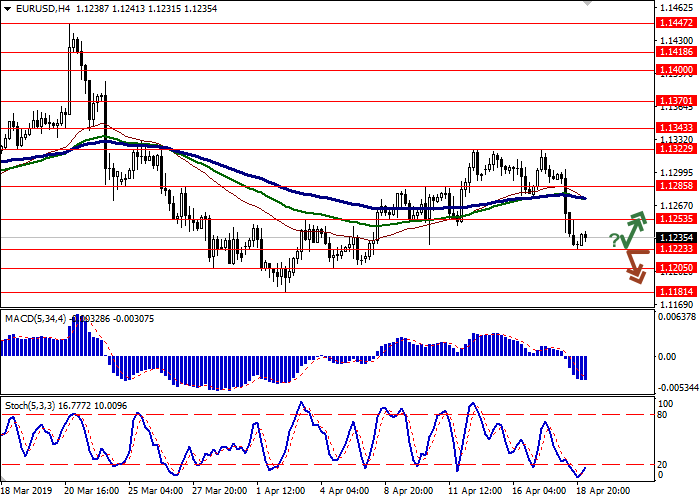Click the Stochastic 80 level axis value

click(x=663, y=414)
